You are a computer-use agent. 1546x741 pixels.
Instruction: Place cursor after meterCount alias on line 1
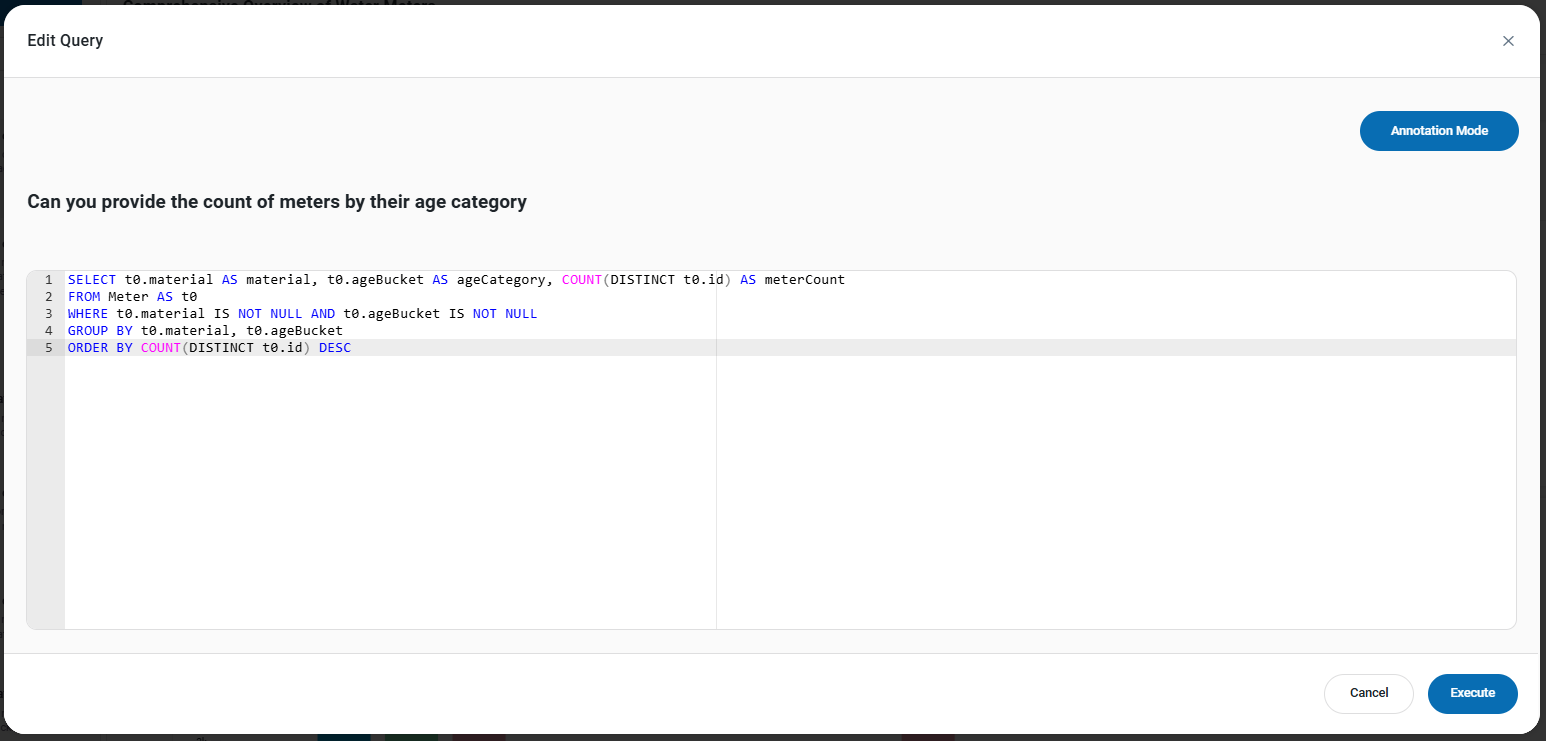pos(845,279)
